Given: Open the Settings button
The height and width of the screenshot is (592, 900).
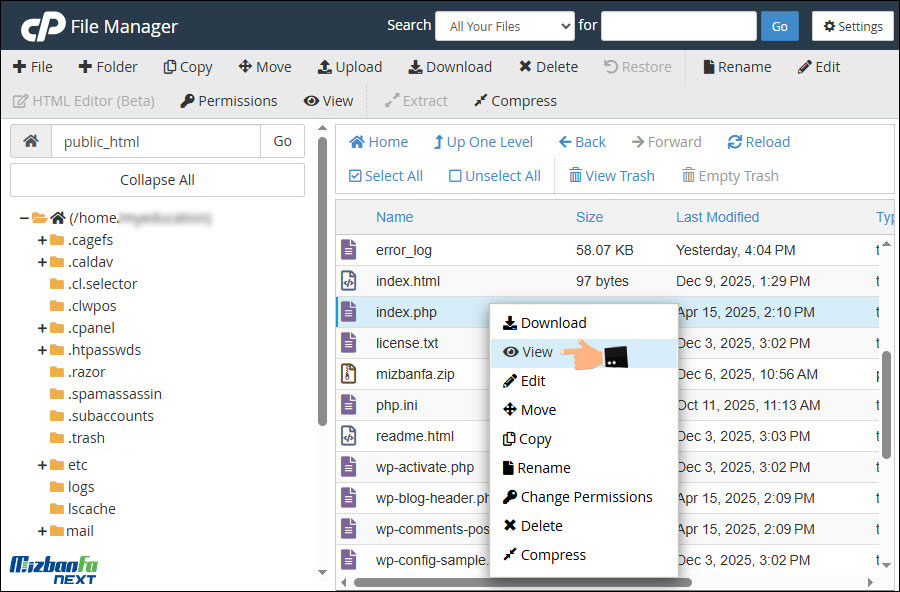Looking at the screenshot, I should pos(852,26).
